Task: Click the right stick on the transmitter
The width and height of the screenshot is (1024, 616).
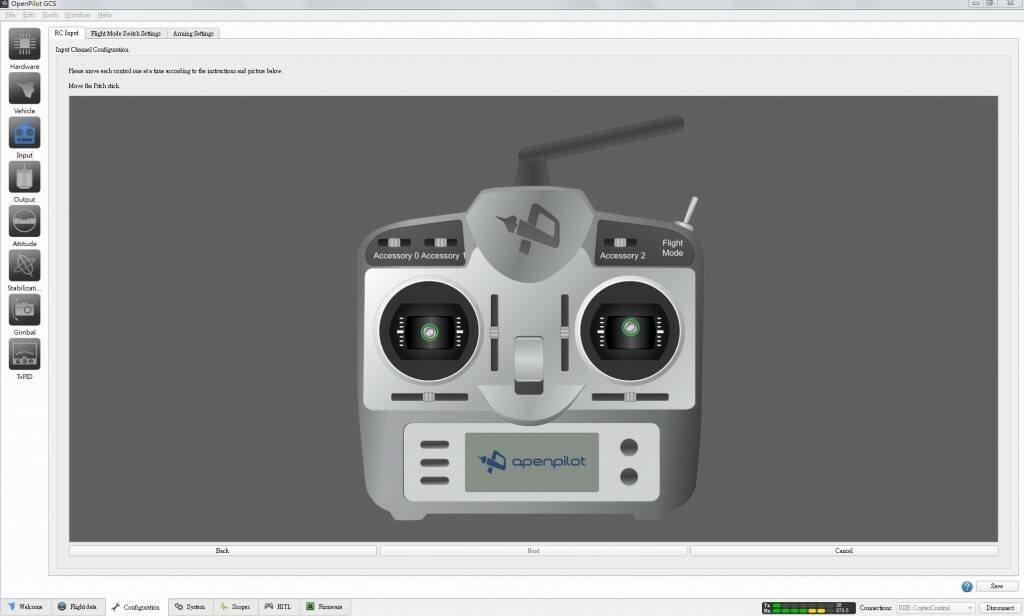Action: click(x=630, y=329)
